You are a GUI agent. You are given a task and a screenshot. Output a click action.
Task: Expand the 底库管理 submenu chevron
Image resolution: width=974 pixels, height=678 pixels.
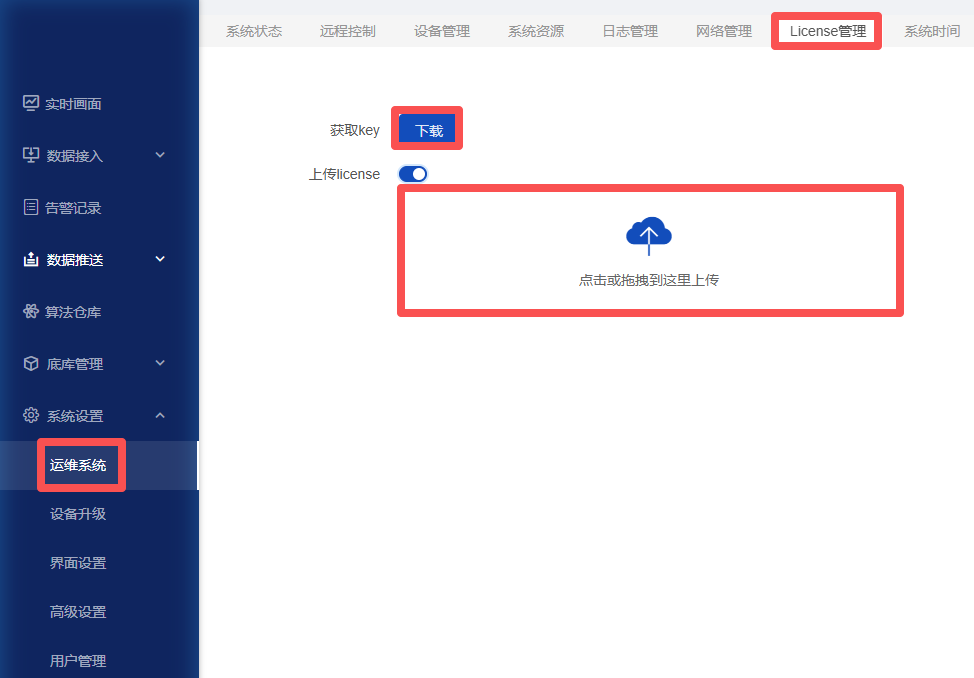click(160, 363)
